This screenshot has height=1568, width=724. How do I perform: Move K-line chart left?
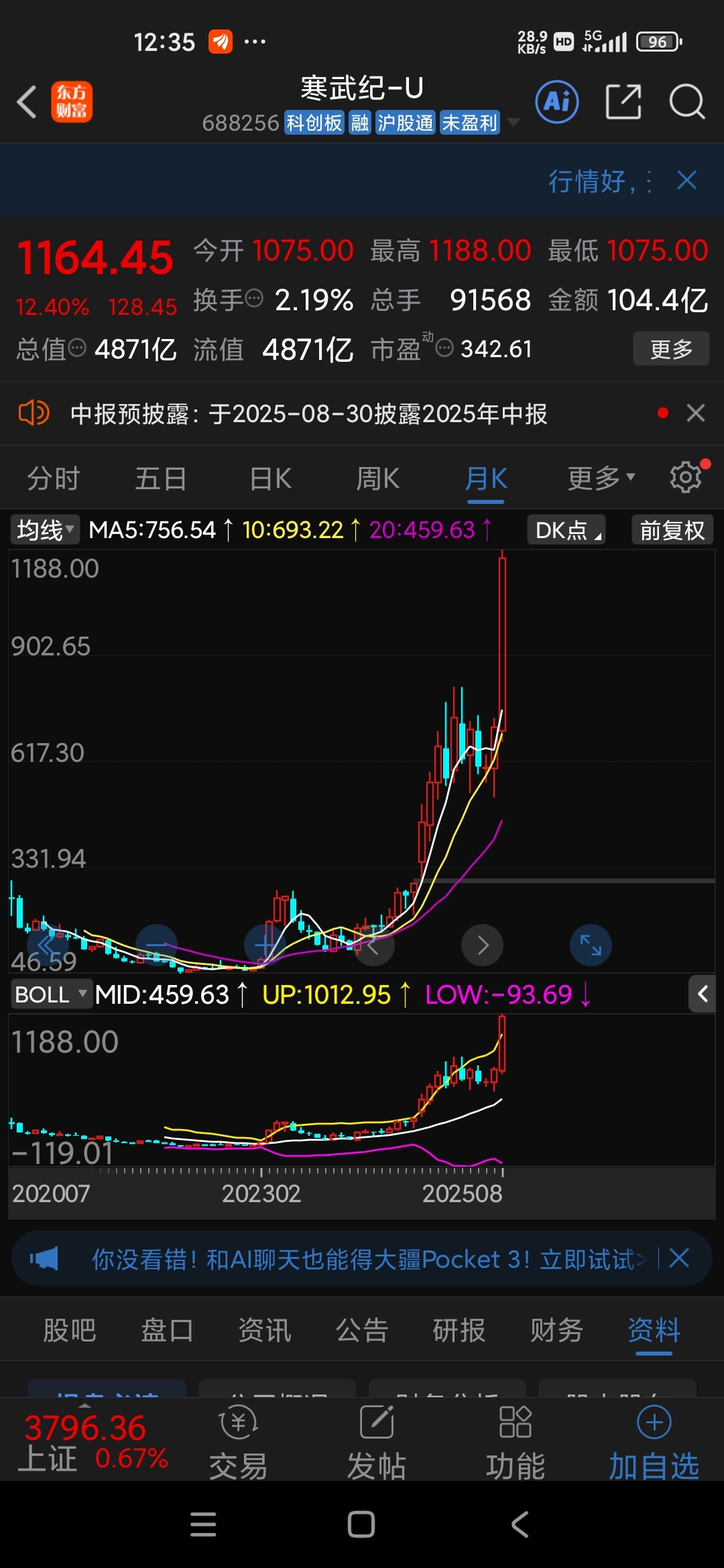[373, 945]
